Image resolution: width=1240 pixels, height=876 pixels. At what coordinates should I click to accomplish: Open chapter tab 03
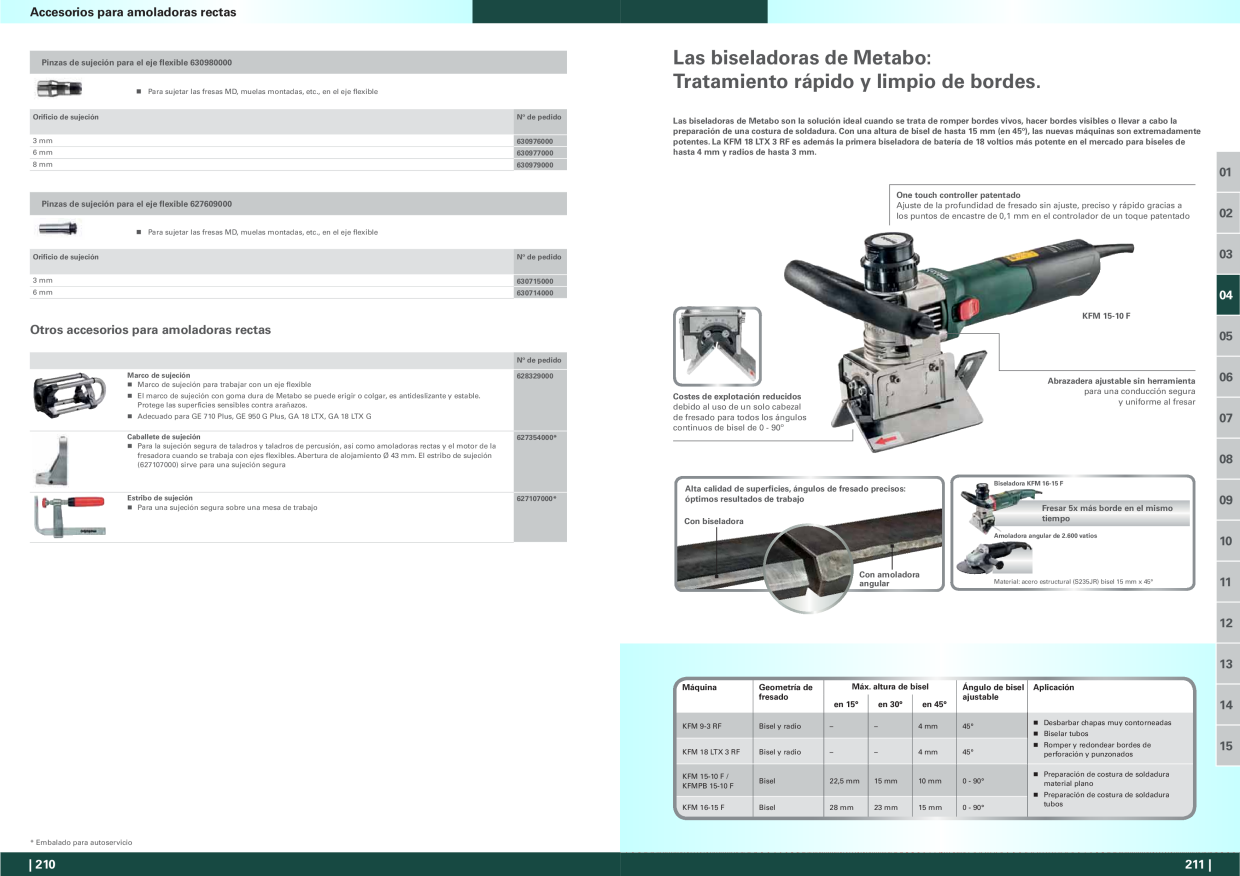click(1227, 254)
